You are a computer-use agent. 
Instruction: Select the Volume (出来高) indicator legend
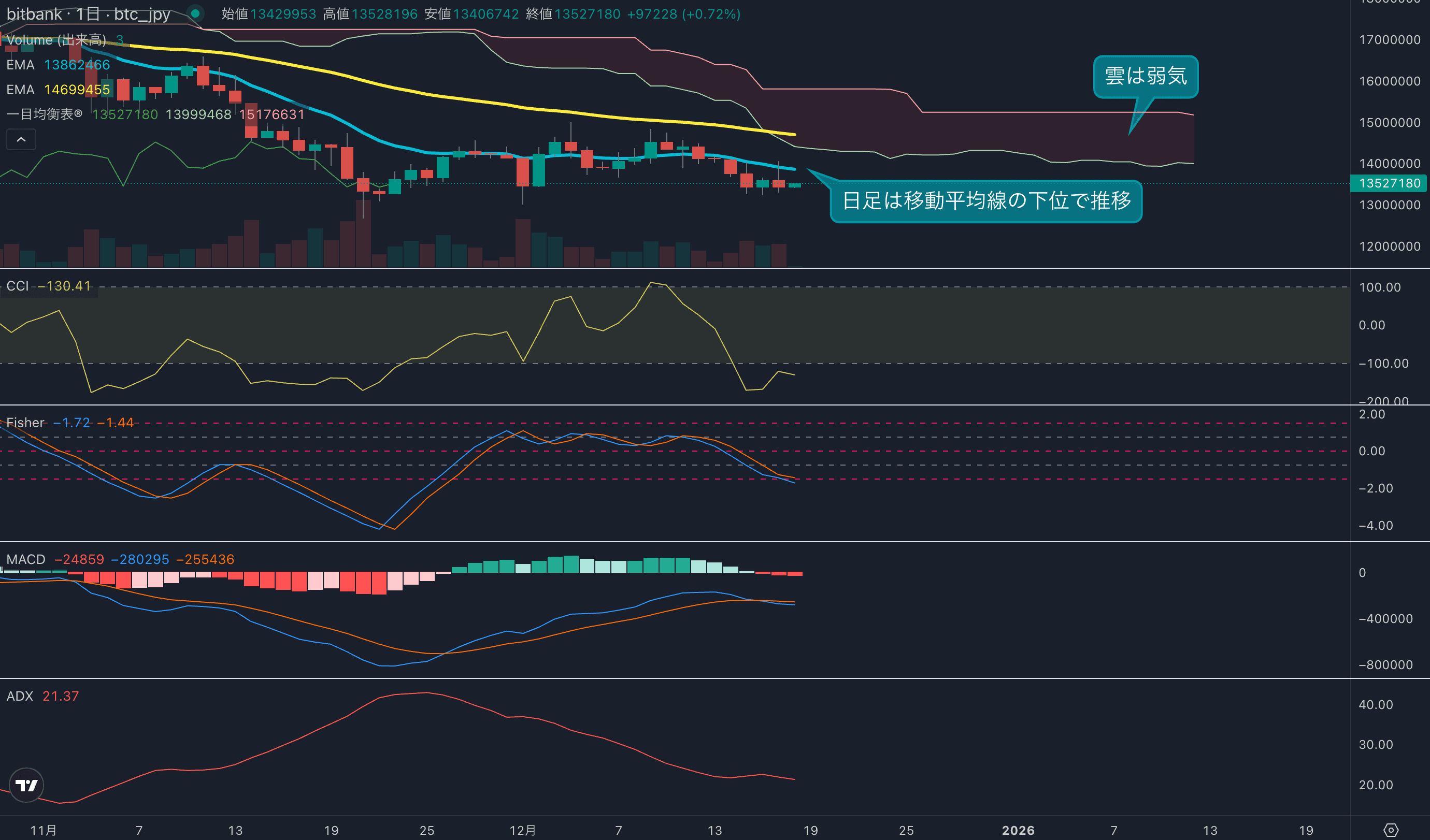[56, 40]
